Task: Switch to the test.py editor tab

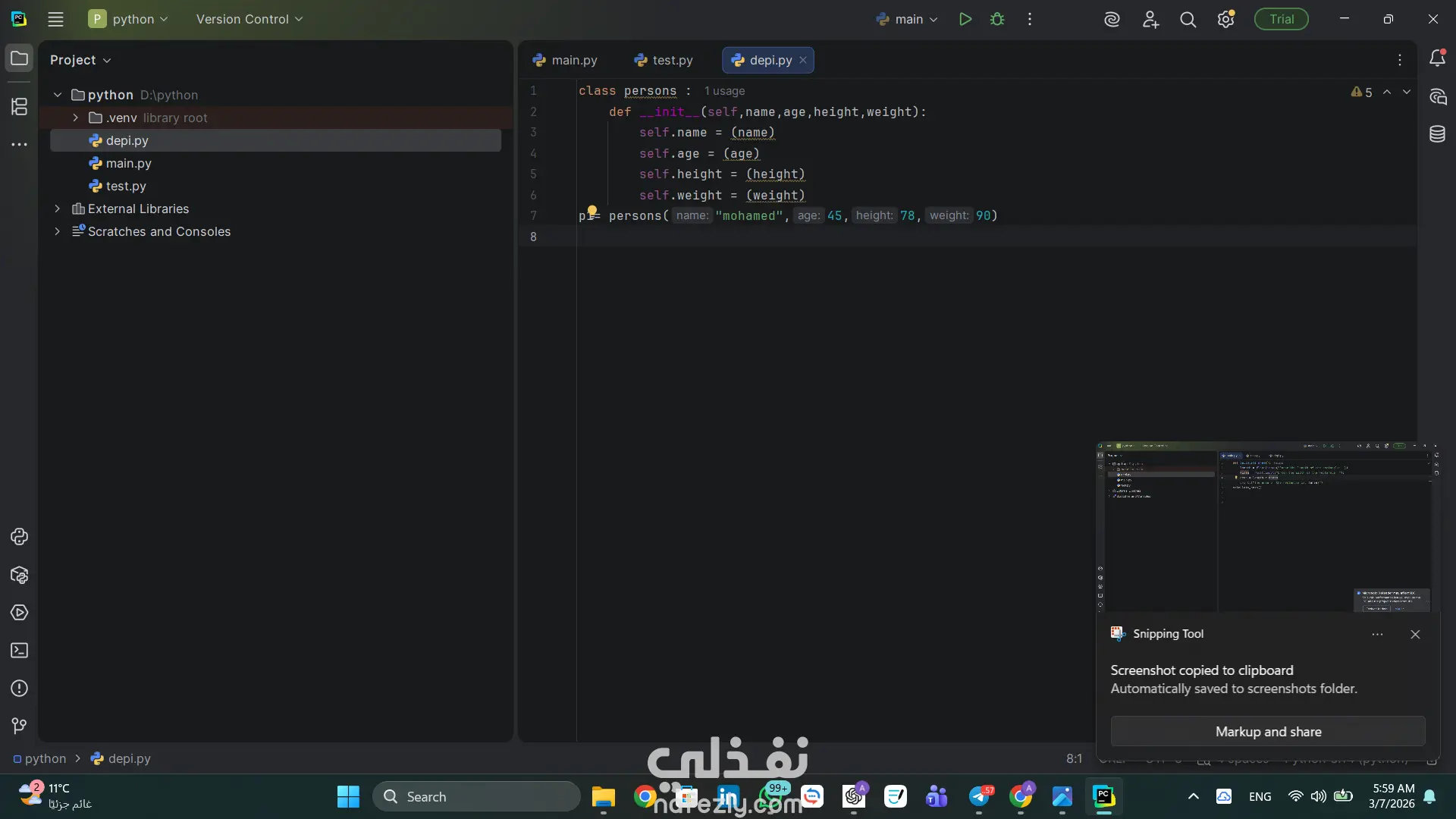Action: [664, 60]
